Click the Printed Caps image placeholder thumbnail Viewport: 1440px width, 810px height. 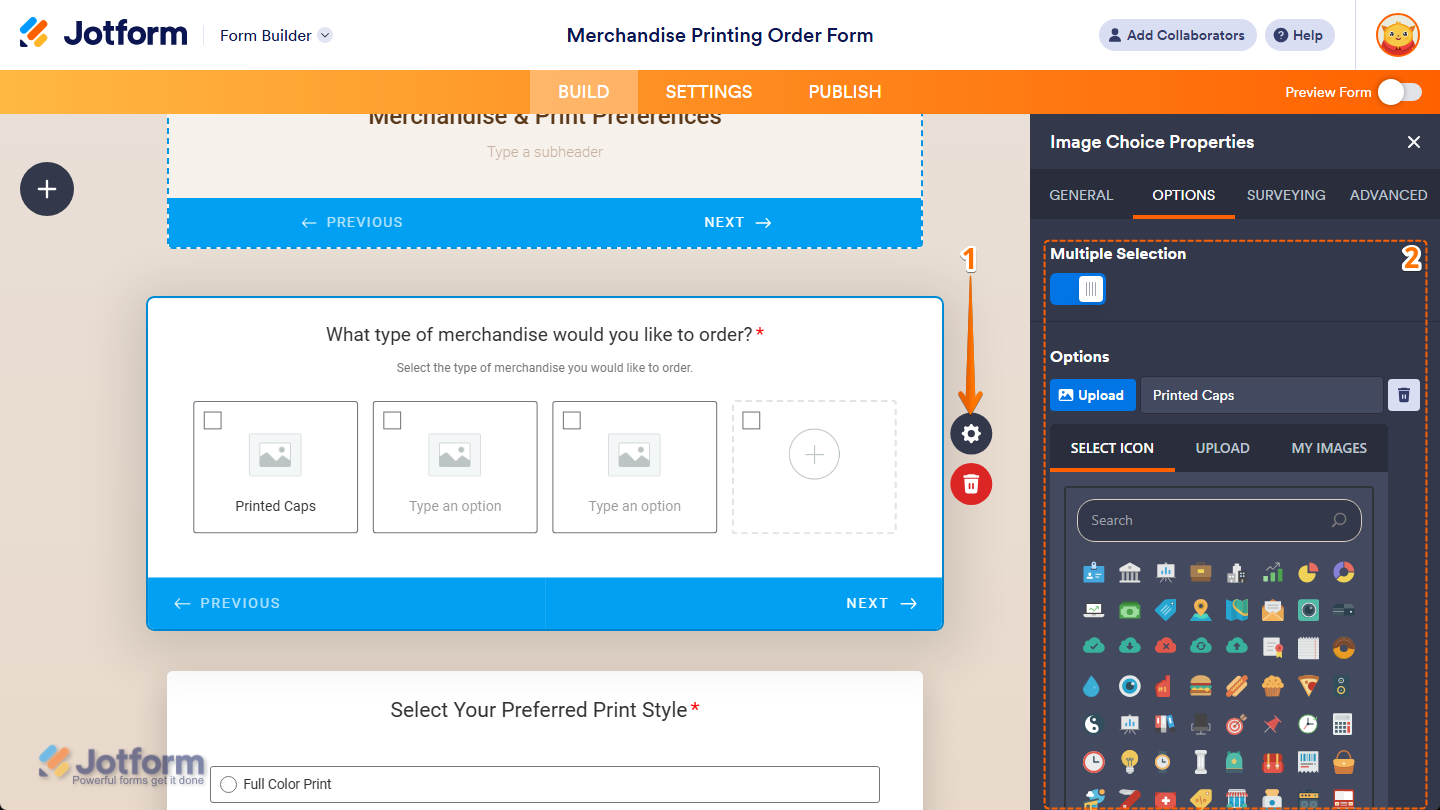[275, 454]
